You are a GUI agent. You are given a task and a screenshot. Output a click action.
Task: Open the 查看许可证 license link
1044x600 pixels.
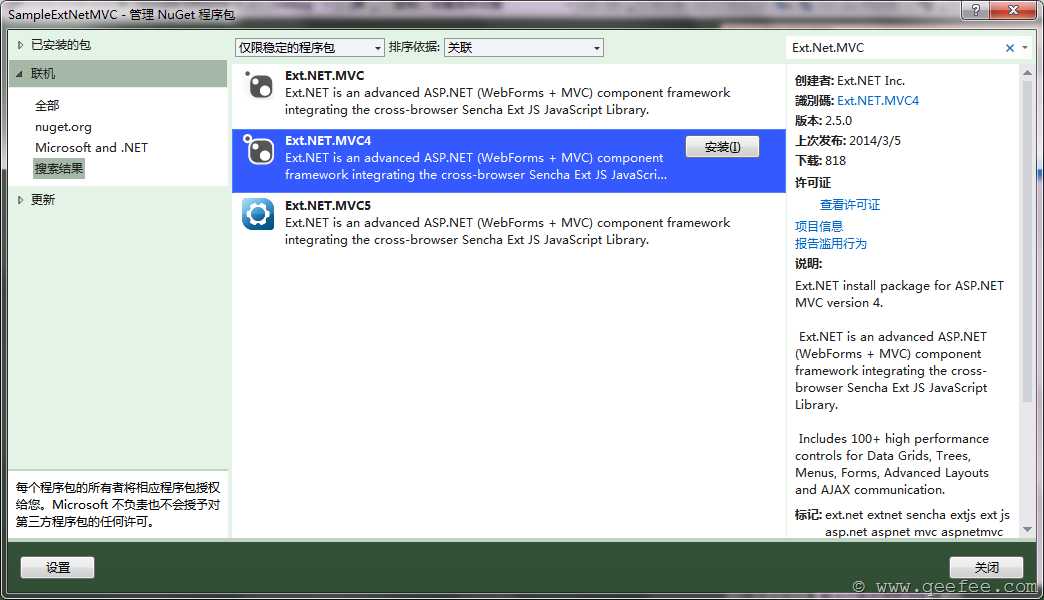coord(850,204)
